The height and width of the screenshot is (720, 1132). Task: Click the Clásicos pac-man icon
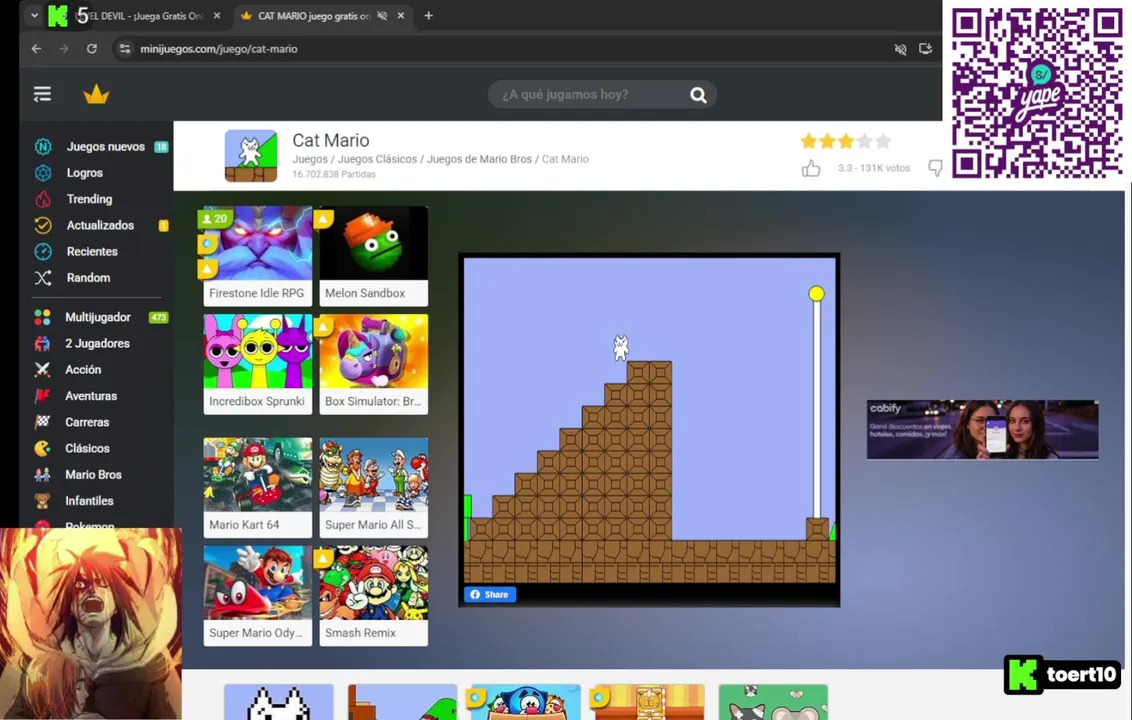point(43,448)
